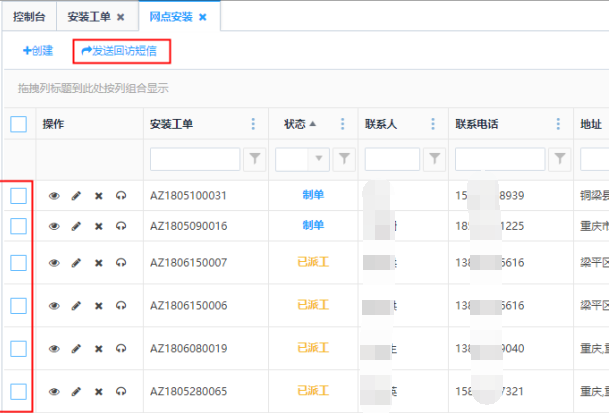
Task: Click the eye view icon for AZ1806080019
Action: [54, 349]
